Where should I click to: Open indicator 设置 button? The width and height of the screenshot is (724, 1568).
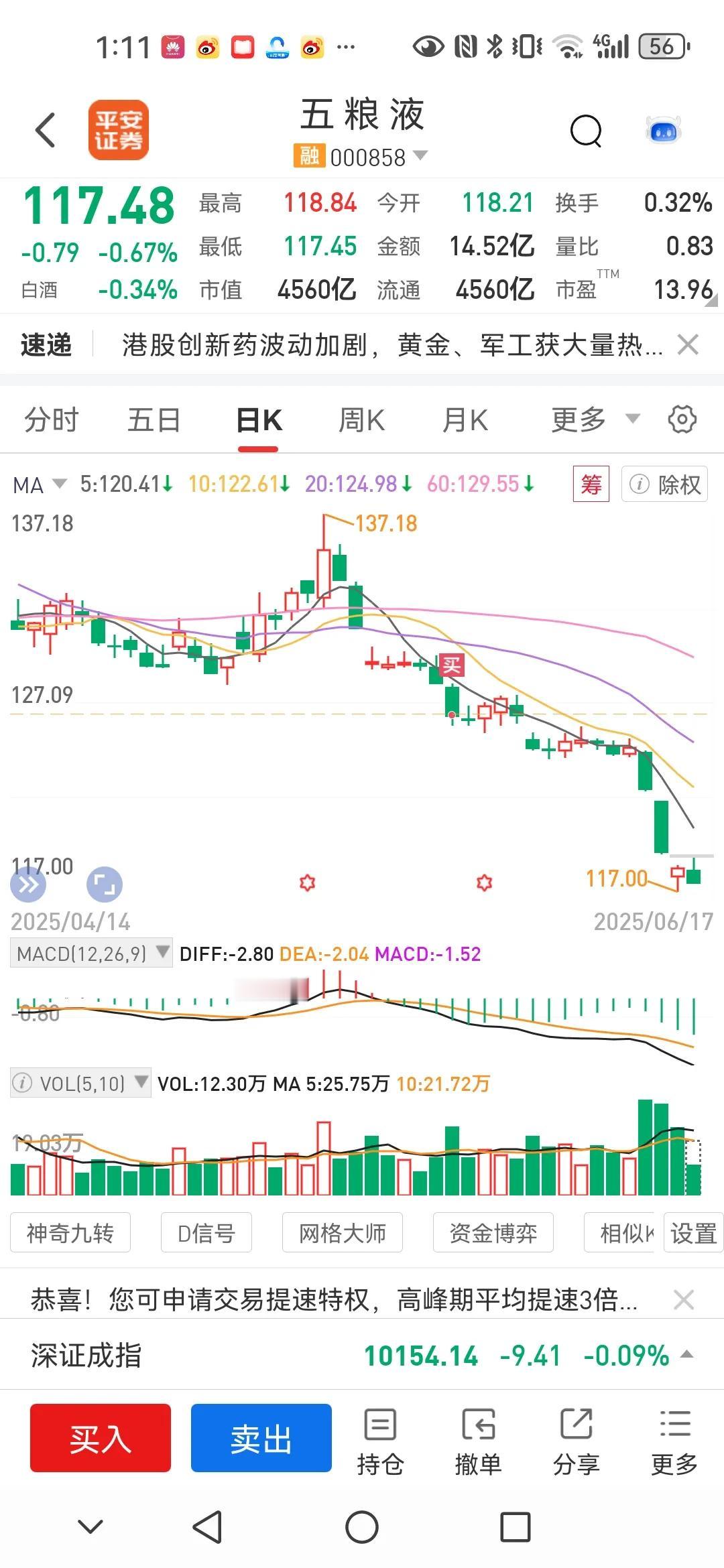tap(693, 1233)
